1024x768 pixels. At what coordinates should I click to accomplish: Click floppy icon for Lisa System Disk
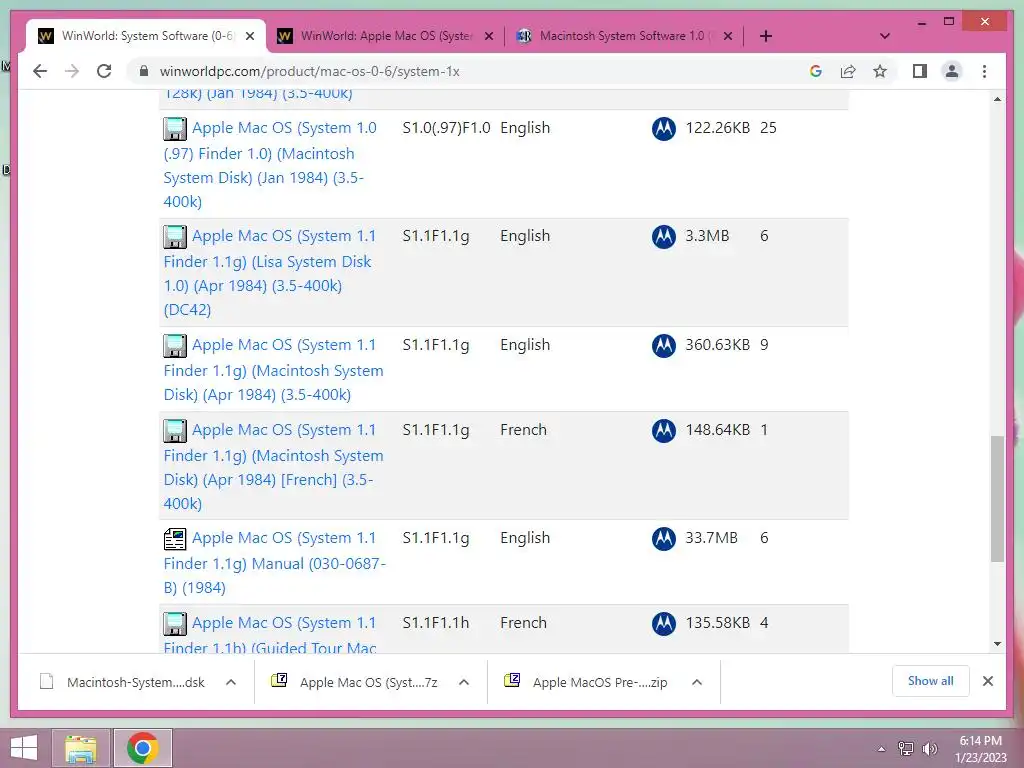point(174,236)
